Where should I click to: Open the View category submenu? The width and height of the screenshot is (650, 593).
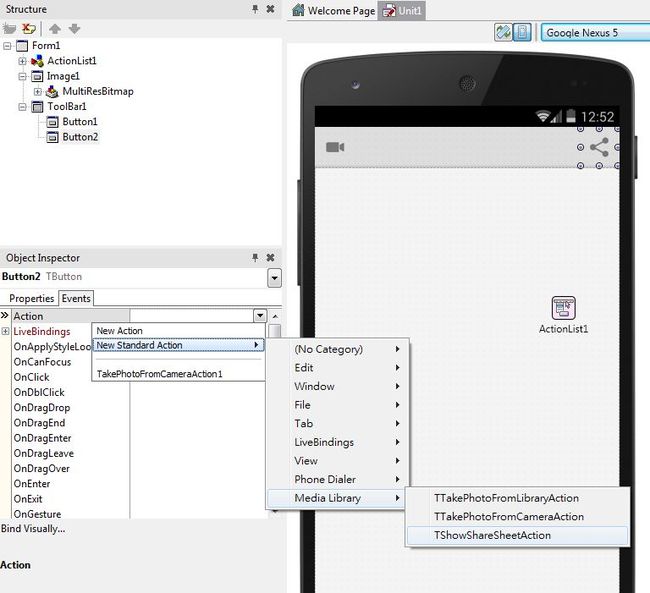point(337,461)
